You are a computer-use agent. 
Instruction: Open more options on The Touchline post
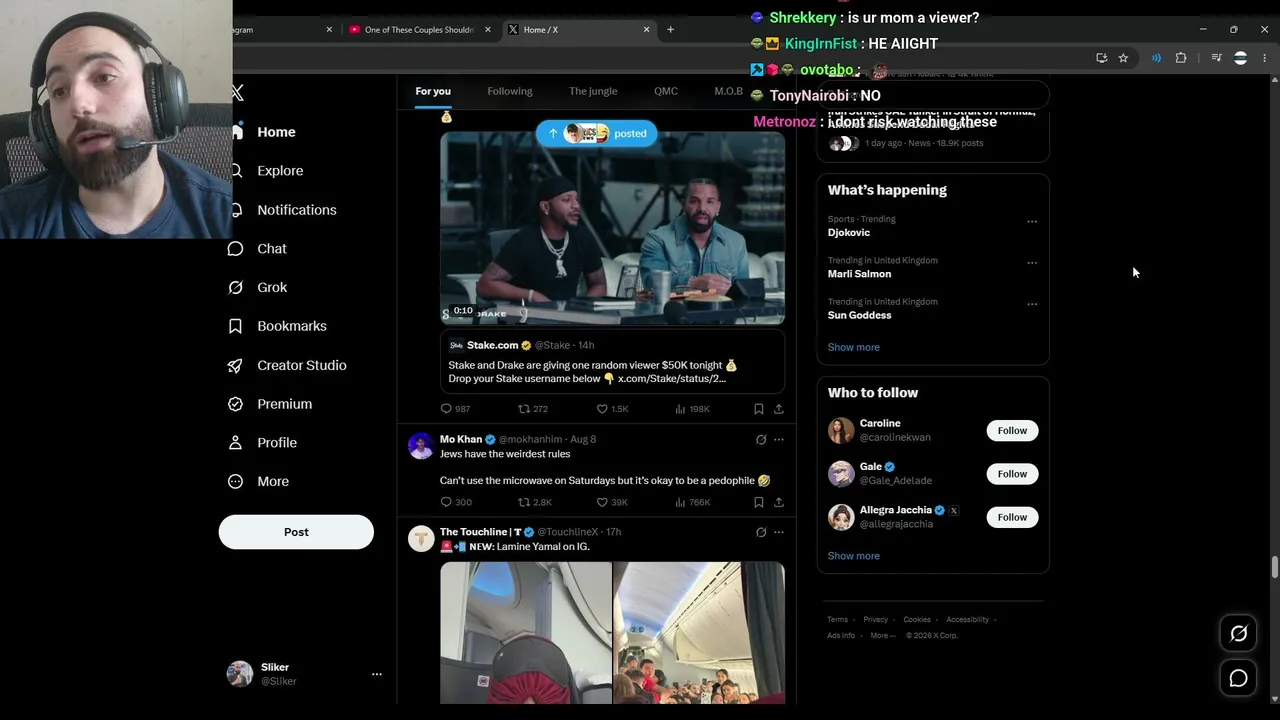779,532
